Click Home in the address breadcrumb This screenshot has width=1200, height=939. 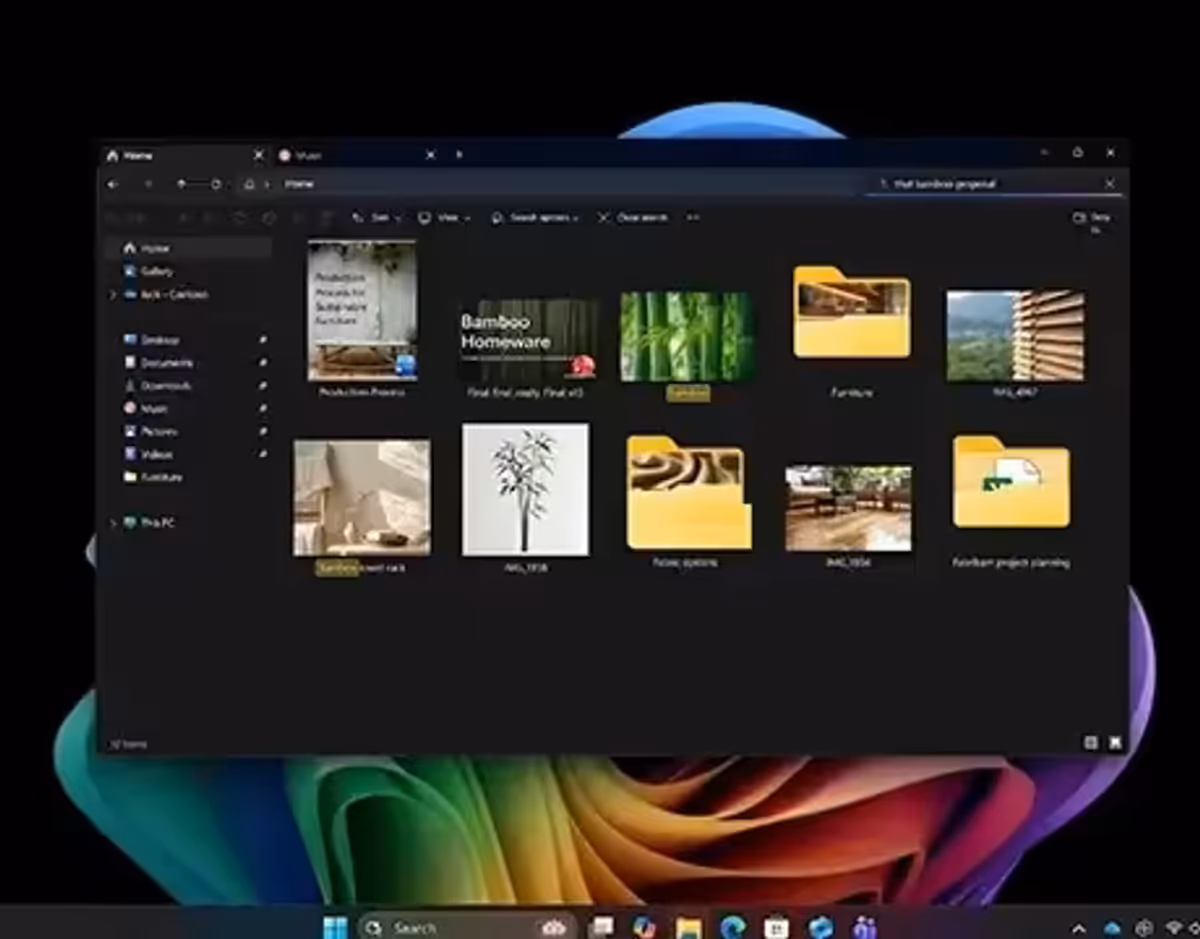pyautogui.click(x=299, y=184)
